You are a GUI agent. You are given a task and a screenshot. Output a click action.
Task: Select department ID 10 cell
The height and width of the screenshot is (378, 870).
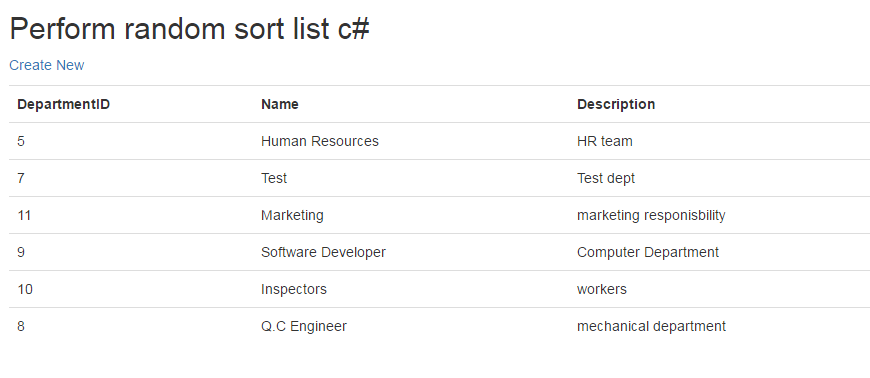(25, 289)
